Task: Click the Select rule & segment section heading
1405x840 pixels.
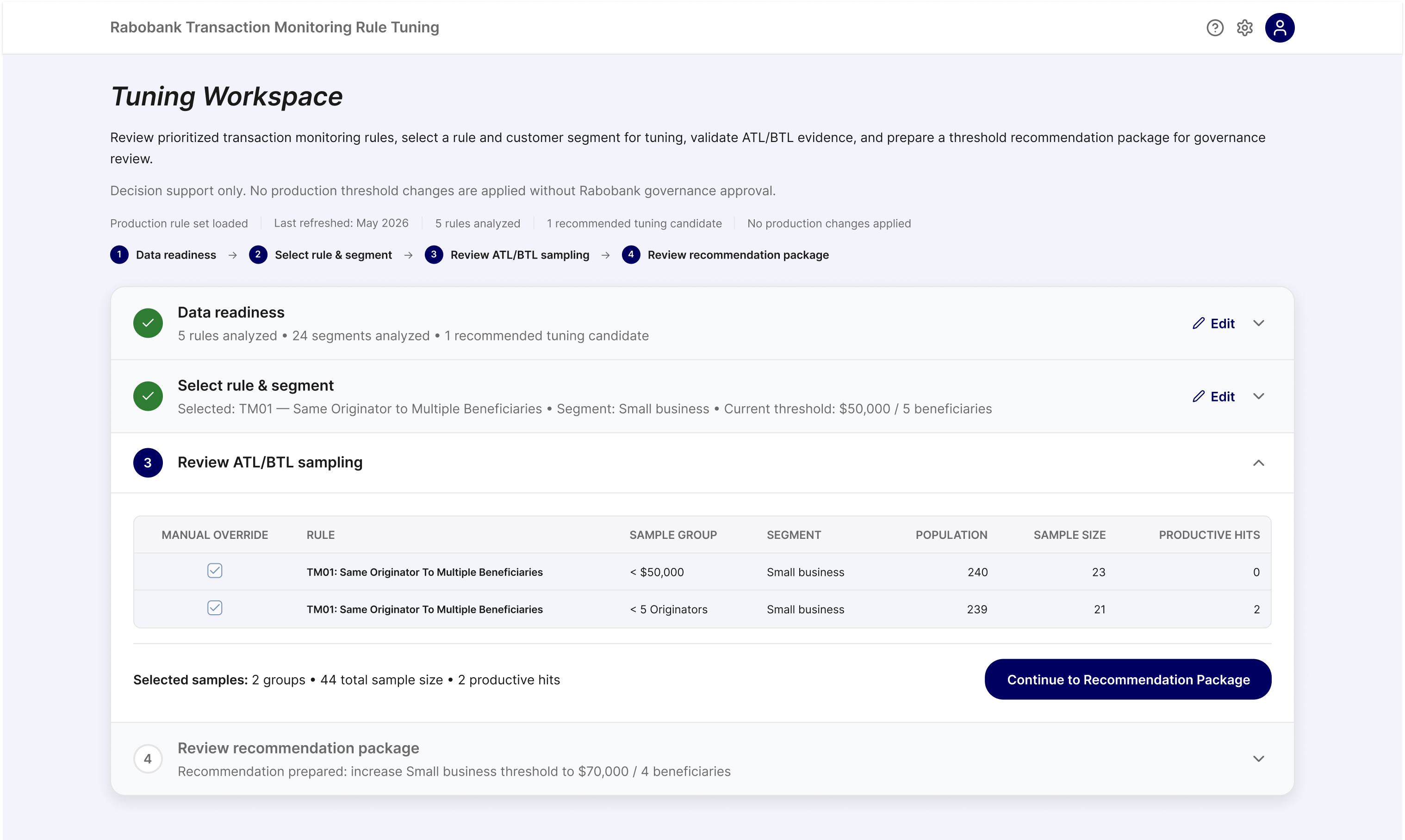Action: [255, 385]
